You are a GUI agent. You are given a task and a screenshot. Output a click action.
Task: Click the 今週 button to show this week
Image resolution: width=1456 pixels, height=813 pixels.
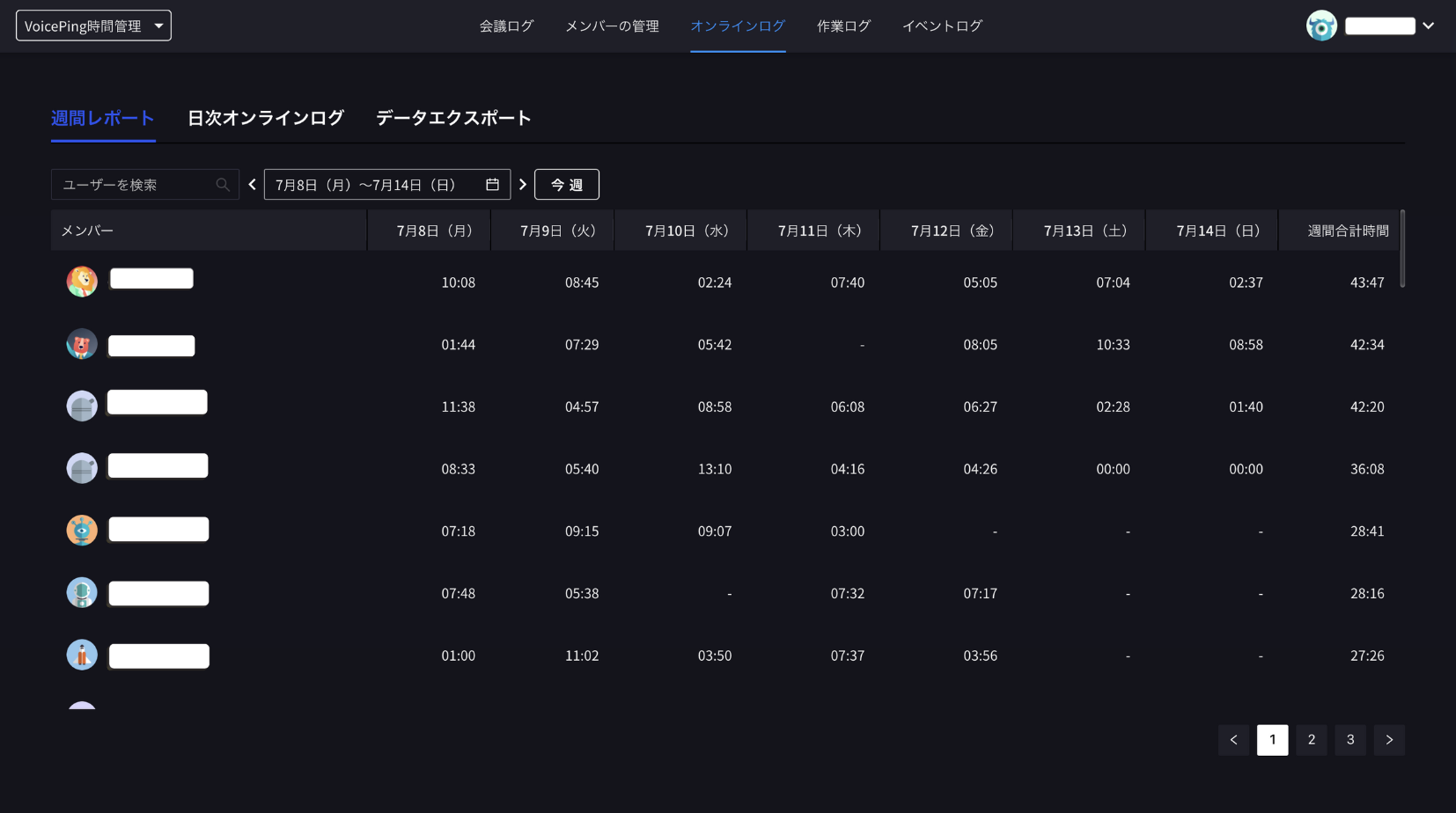(566, 184)
